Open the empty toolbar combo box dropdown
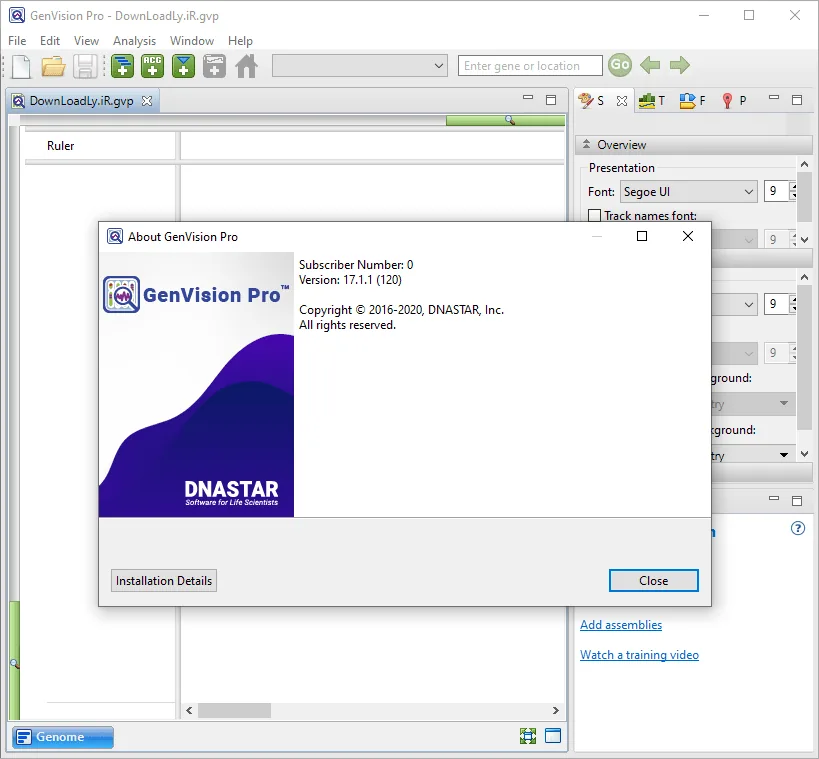 tap(439, 66)
